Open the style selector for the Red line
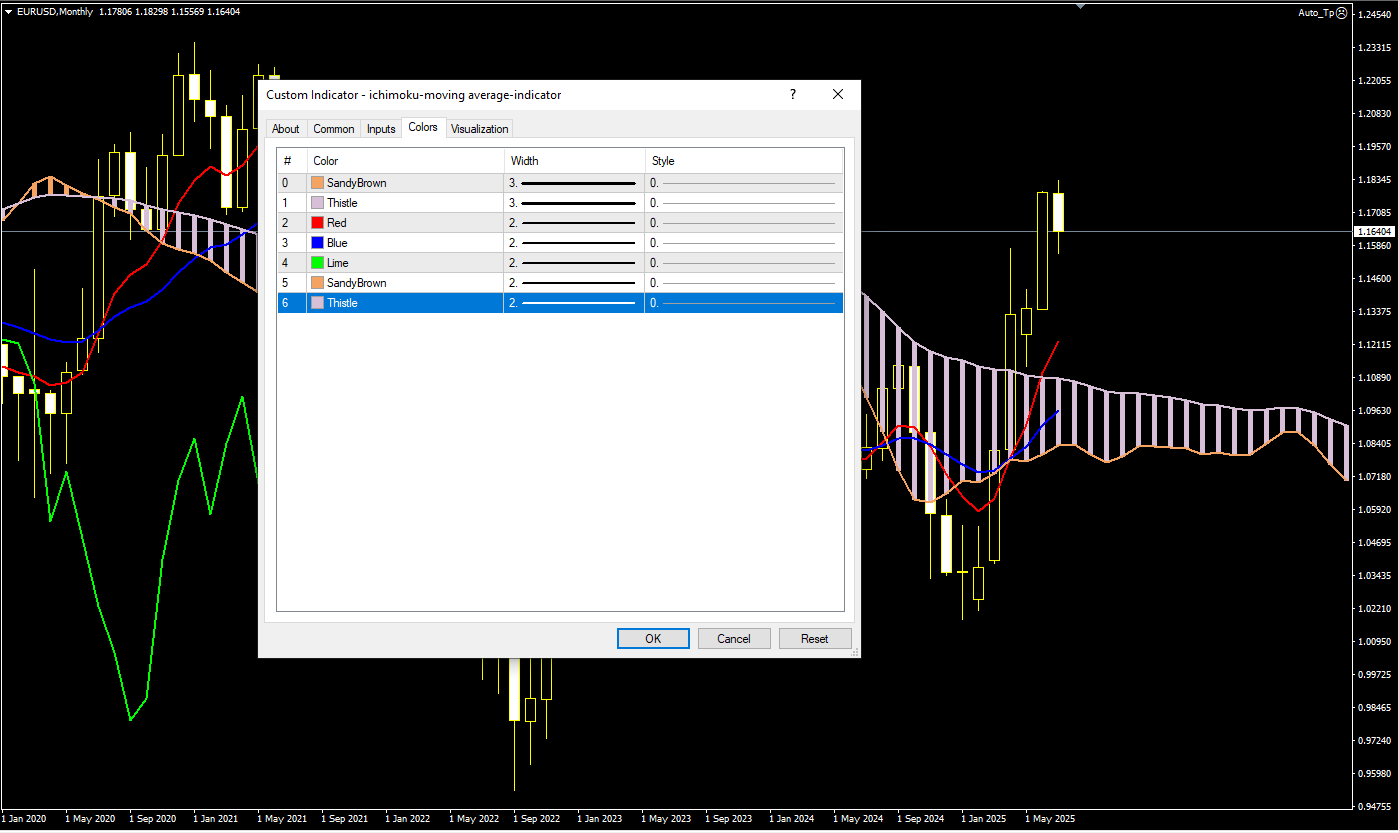The width and height of the screenshot is (1399, 833). 743,223
